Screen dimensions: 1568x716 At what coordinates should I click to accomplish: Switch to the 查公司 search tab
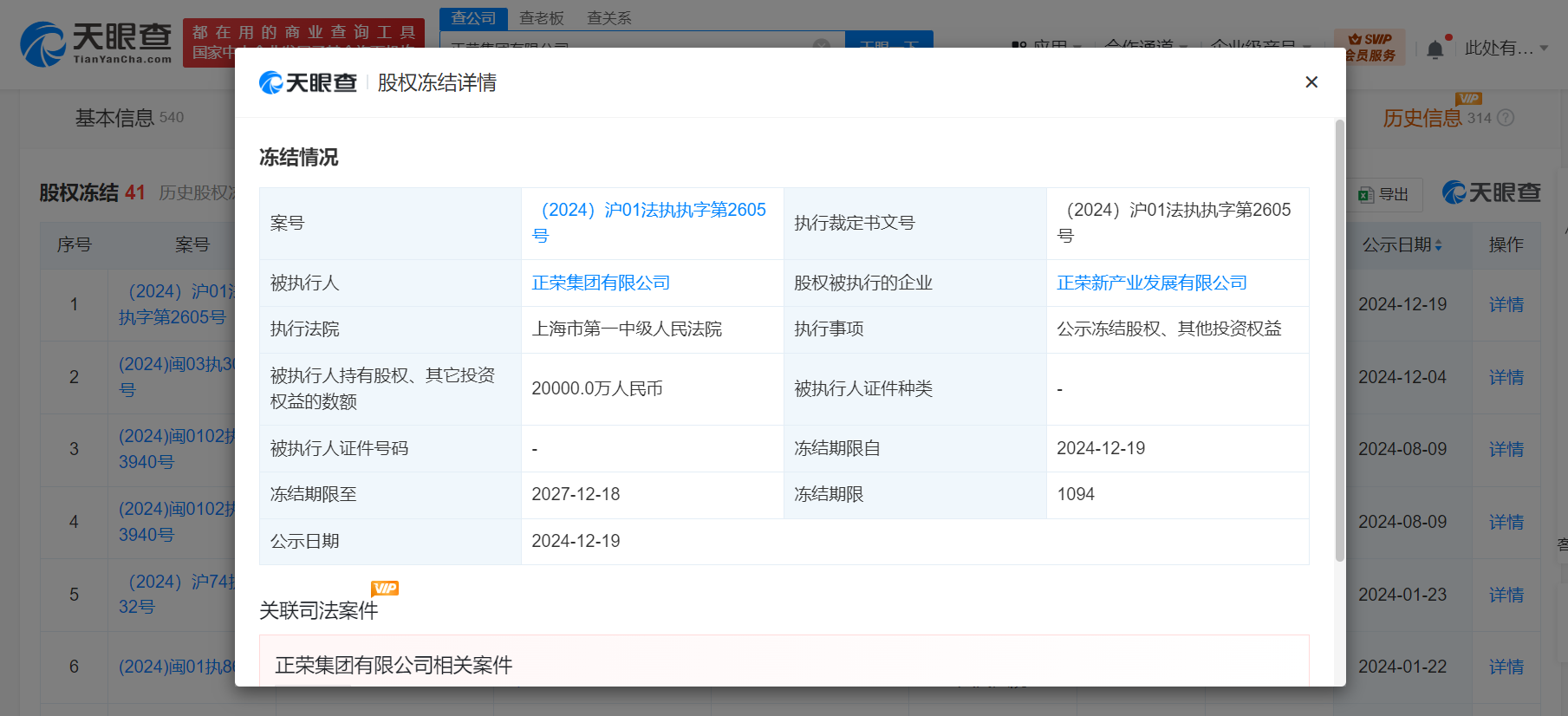[473, 17]
